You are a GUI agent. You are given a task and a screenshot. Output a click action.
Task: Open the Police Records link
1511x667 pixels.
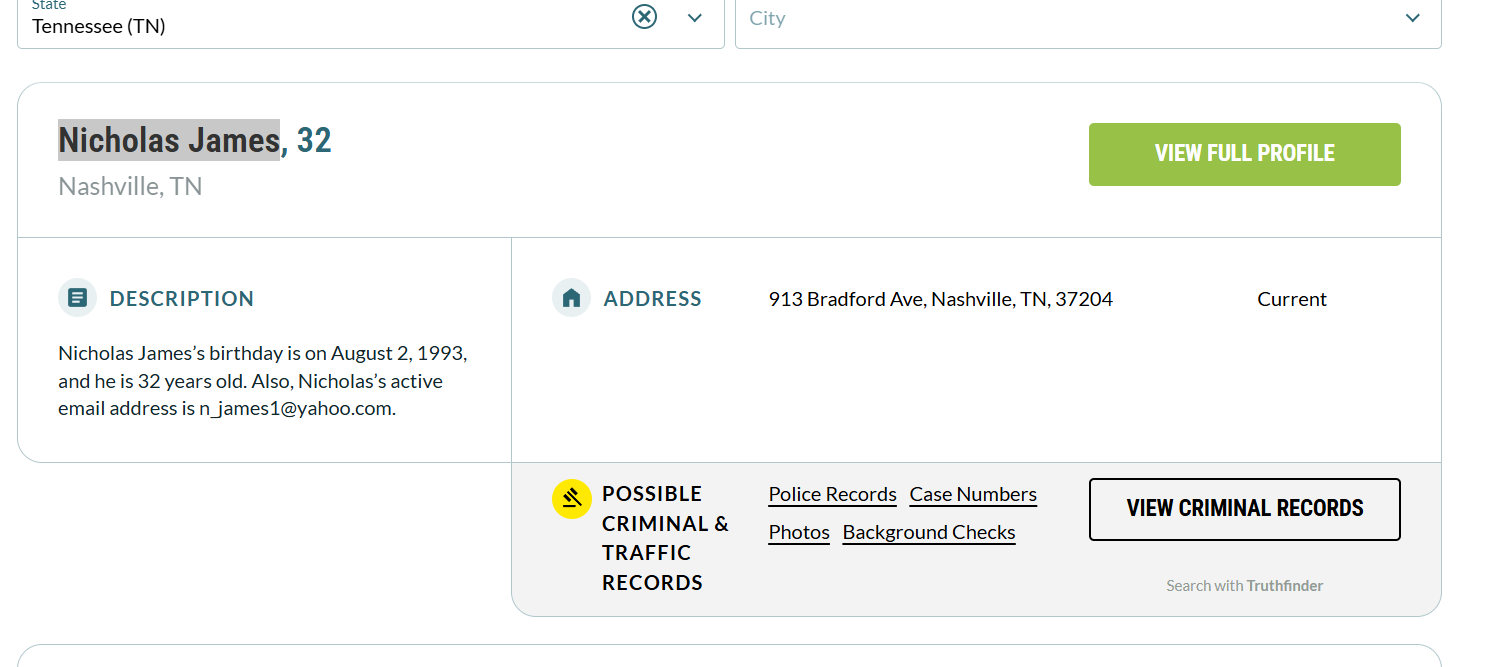[832, 494]
